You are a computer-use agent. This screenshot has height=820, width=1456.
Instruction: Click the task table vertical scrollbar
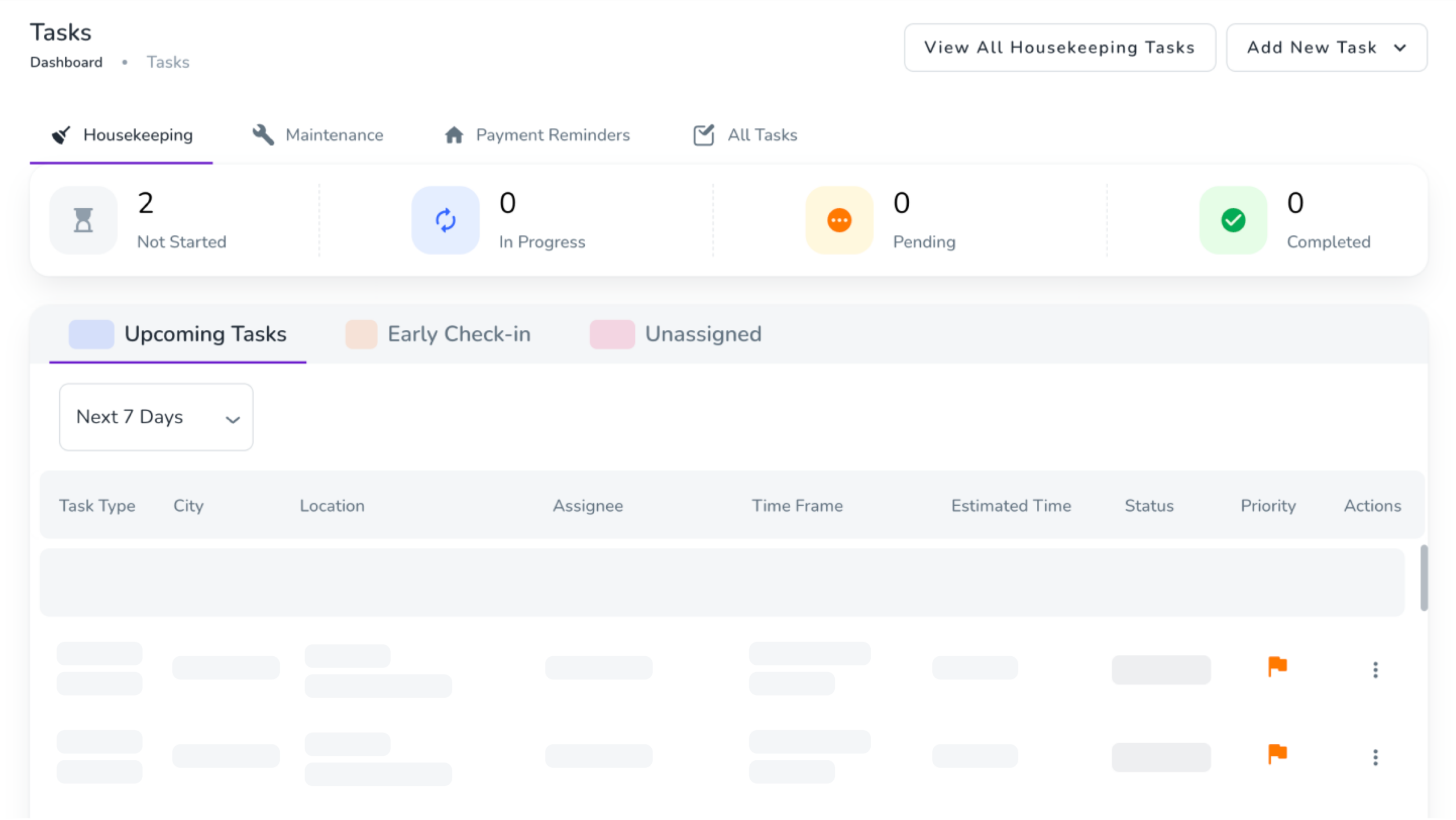[1424, 578]
